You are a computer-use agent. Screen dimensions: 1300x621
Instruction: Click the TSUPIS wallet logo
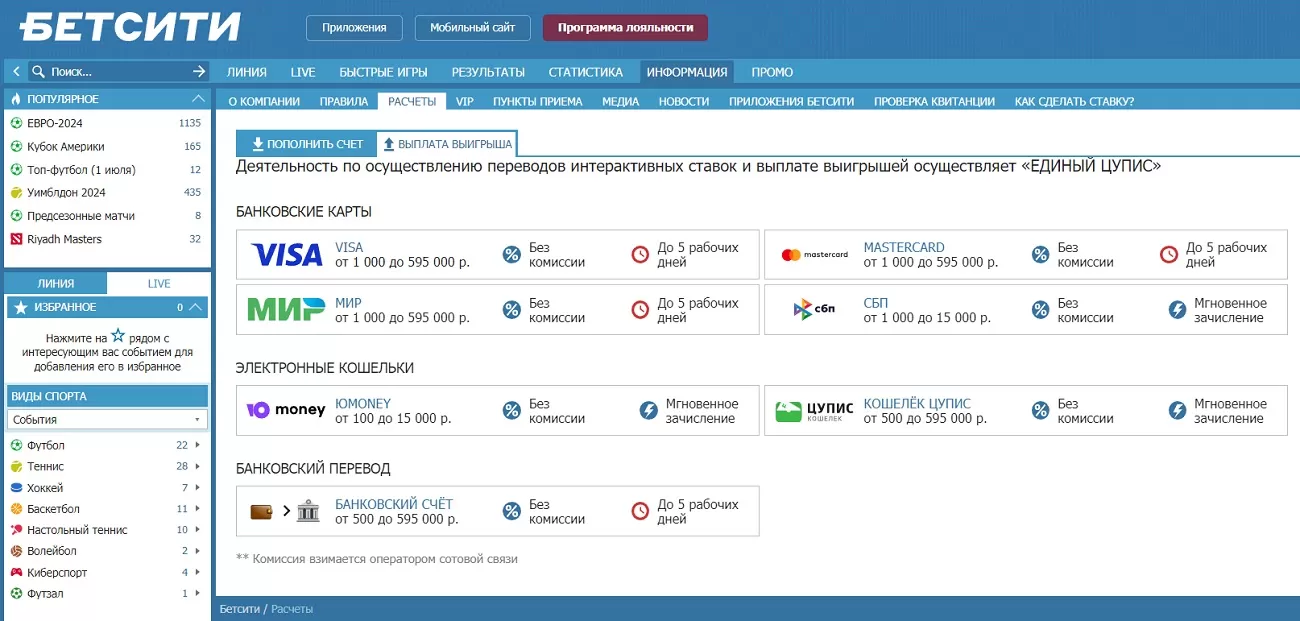(x=814, y=411)
